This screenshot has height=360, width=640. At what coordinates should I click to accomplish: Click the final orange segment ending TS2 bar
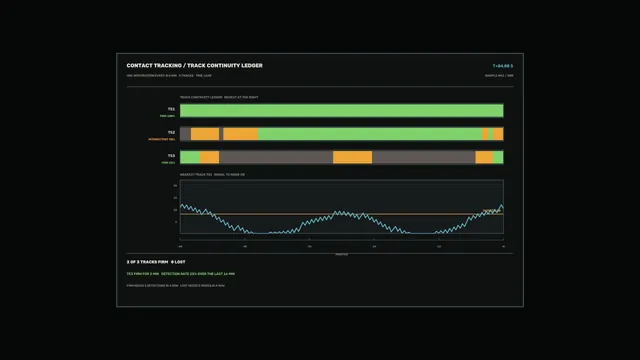498,134
